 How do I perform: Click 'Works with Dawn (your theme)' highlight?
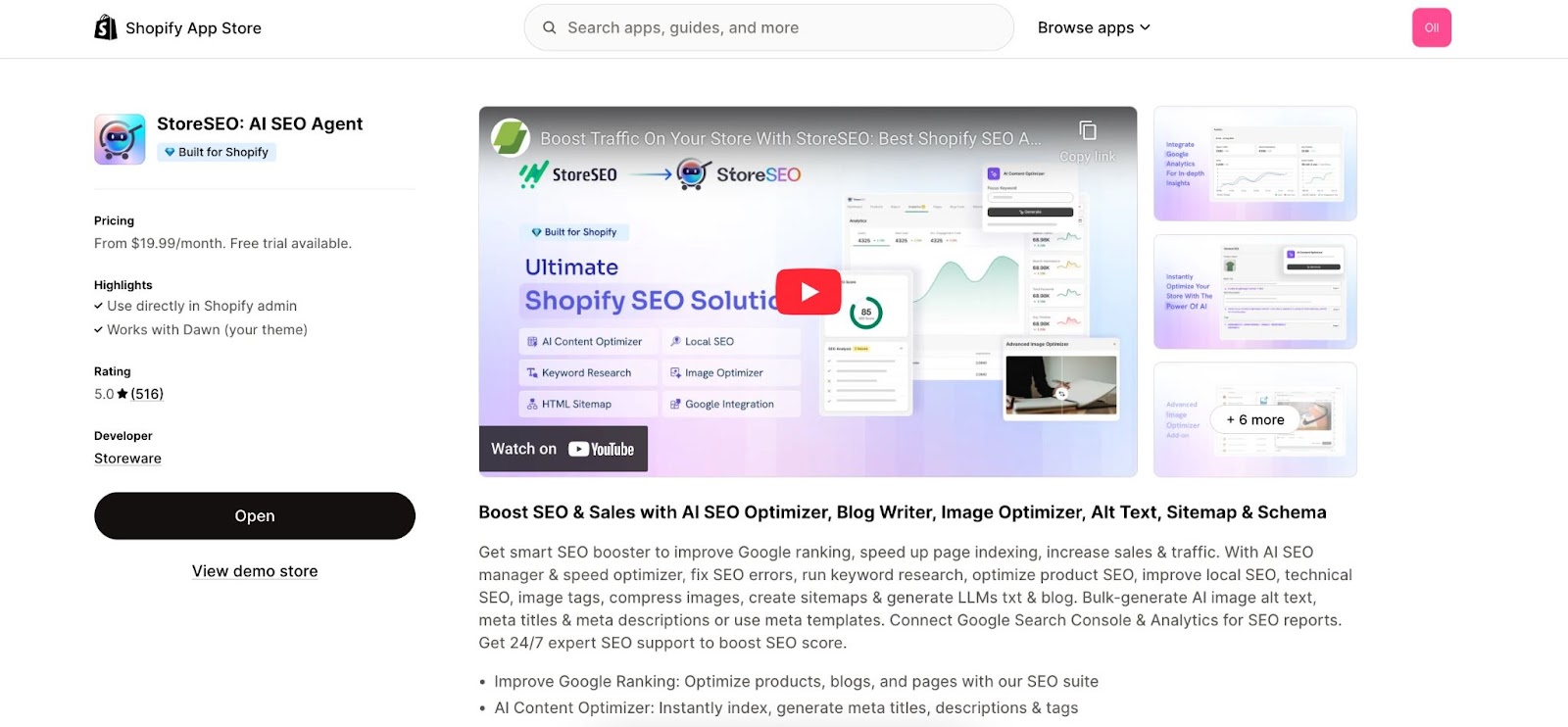(x=207, y=330)
